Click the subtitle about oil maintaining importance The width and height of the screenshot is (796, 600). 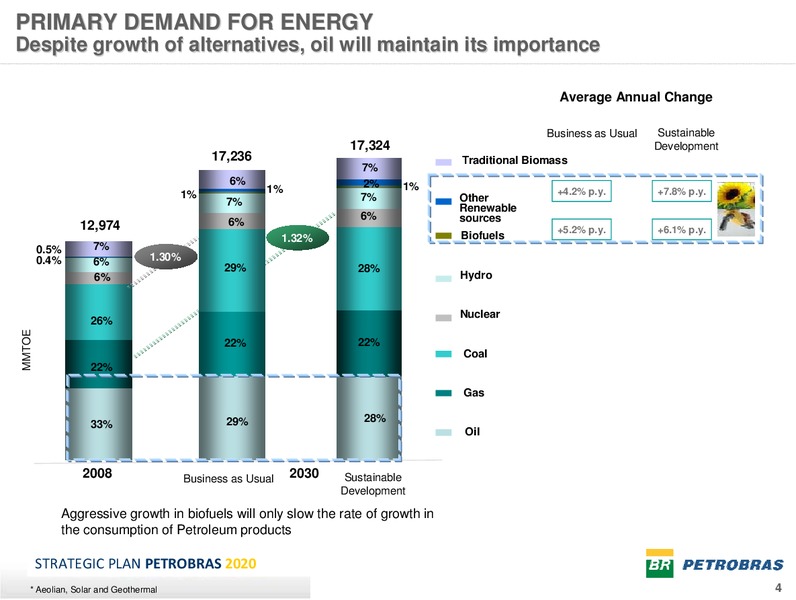coord(308,45)
